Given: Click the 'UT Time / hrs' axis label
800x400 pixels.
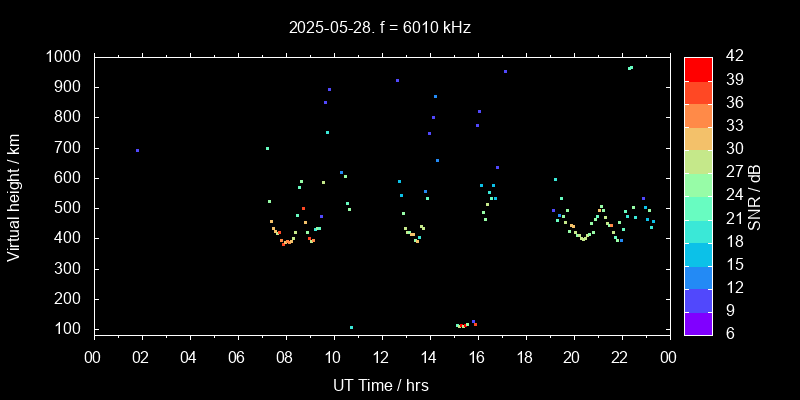Looking at the screenshot, I should (381, 385).
